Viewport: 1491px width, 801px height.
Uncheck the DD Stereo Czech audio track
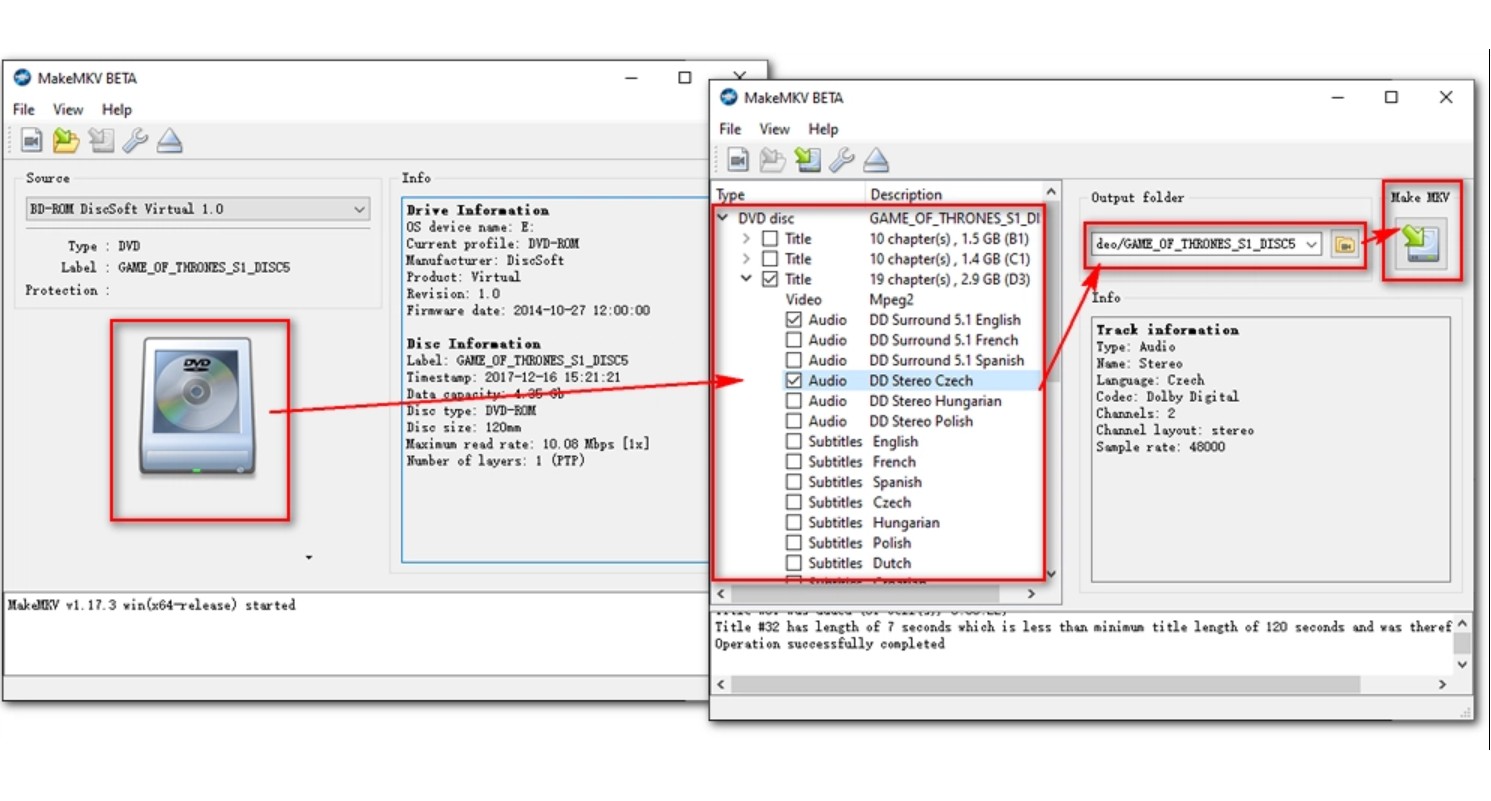click(795, 380)
